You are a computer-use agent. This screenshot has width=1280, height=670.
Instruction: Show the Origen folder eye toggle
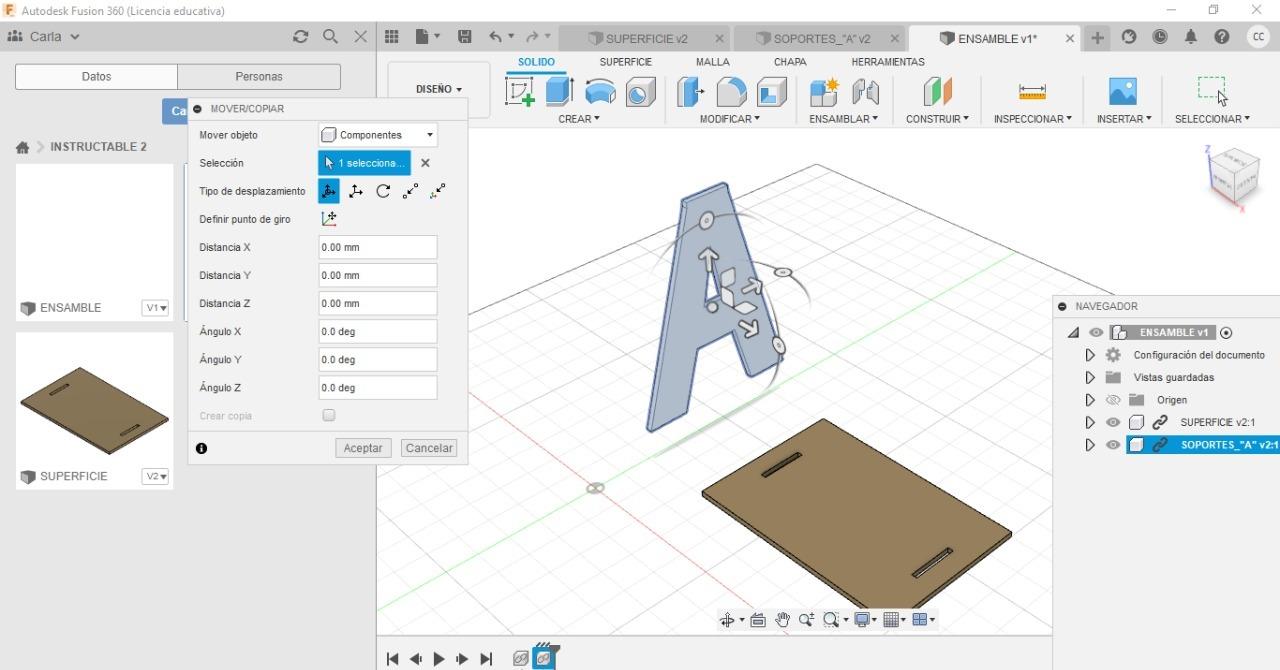(x=1113, y=400)
